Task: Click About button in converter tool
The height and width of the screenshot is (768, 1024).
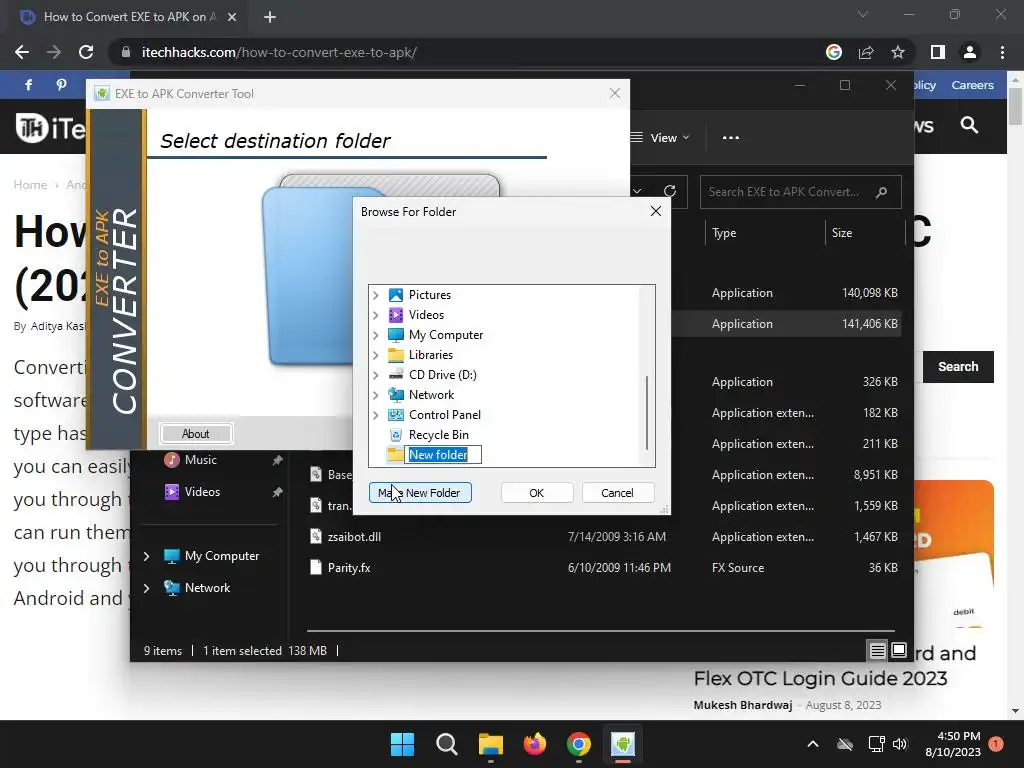Action: (x=195, y=434)
